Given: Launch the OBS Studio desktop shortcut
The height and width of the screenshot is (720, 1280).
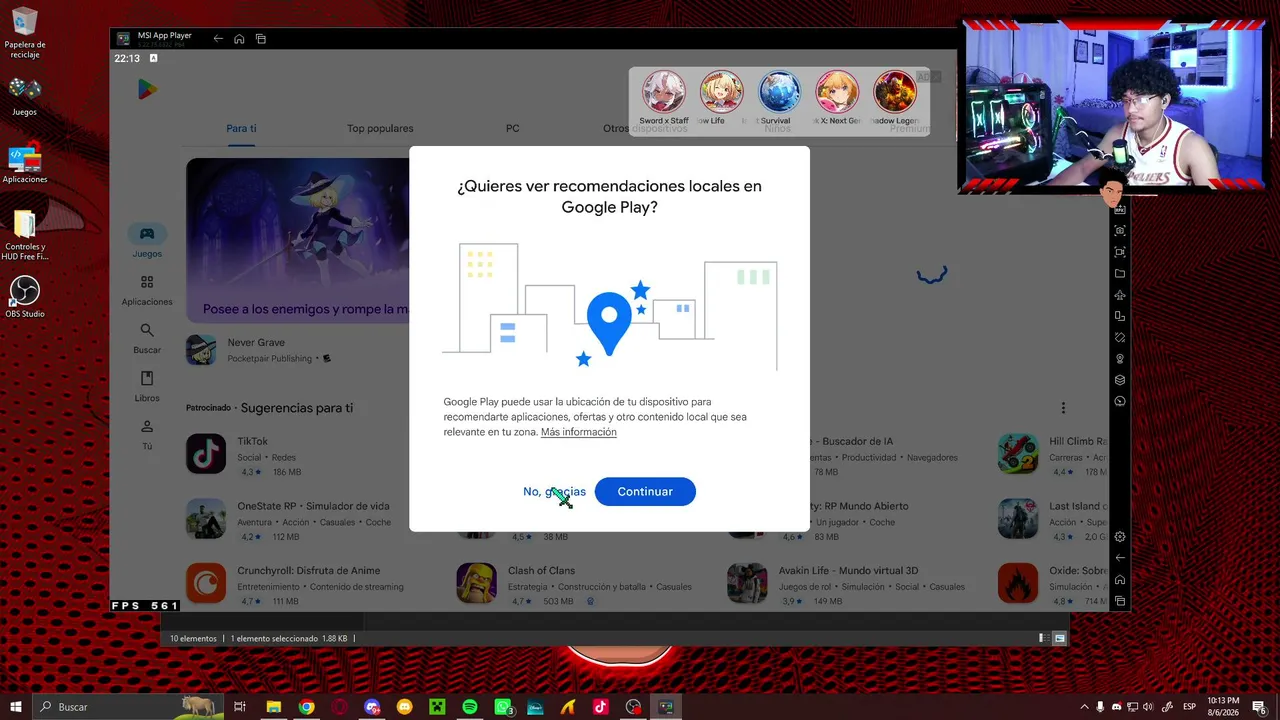Looking at the screenshot, I should point(25,297).
